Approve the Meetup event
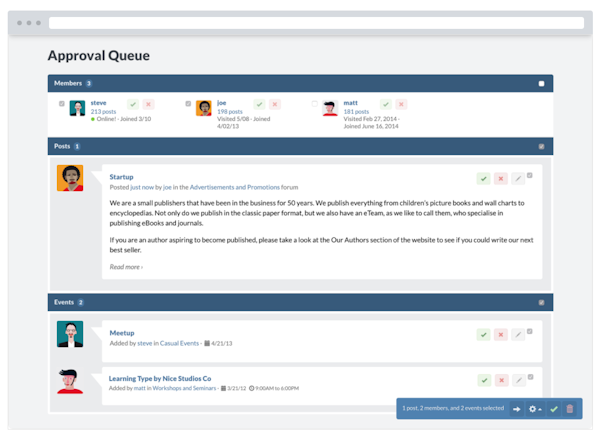The height and width of the screenshot is (432, 600). click(484, 335)
